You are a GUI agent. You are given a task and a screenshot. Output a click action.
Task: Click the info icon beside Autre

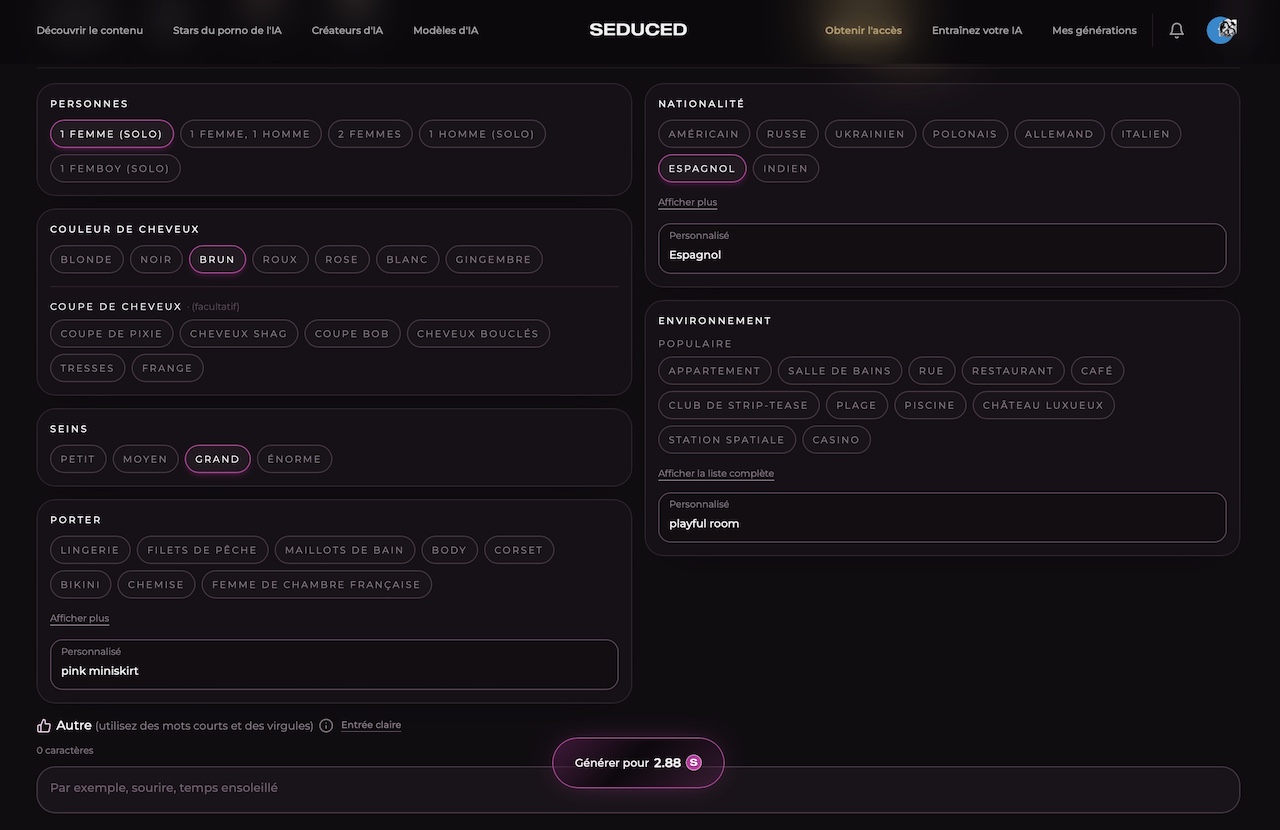(326, 726)
